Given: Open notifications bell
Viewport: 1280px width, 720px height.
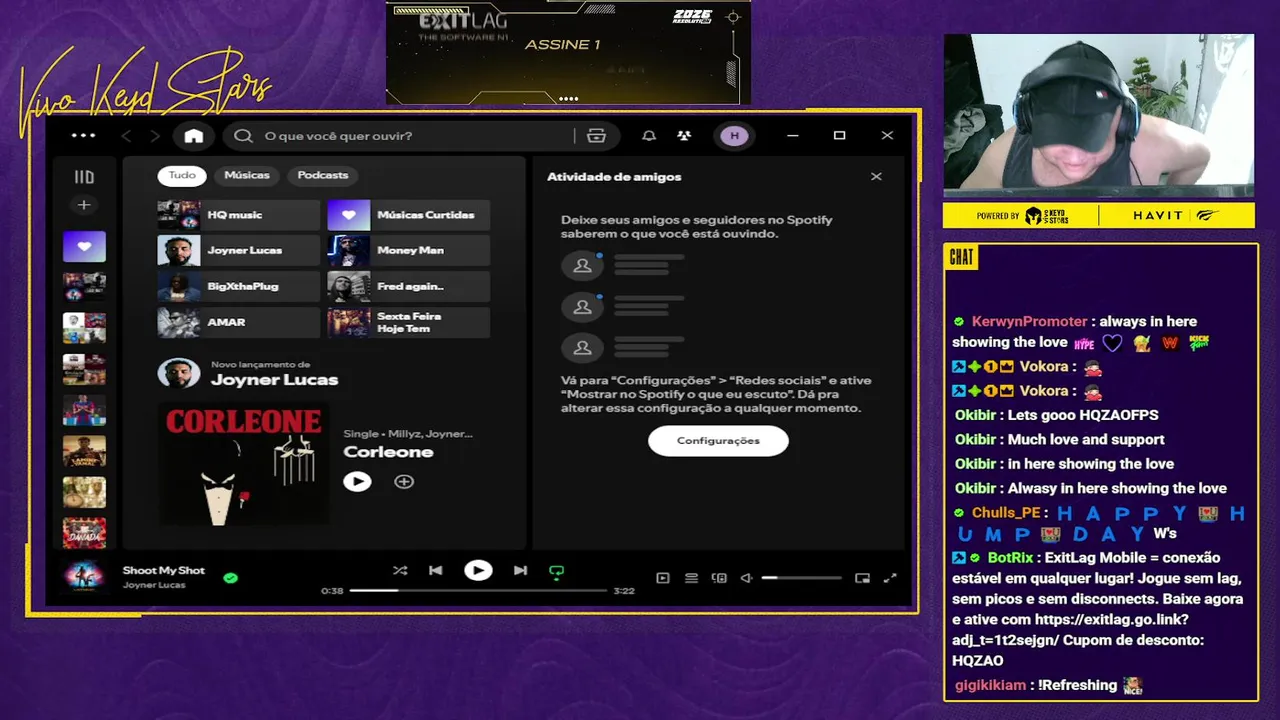Looking at the screenshot, I should point(649,136).
